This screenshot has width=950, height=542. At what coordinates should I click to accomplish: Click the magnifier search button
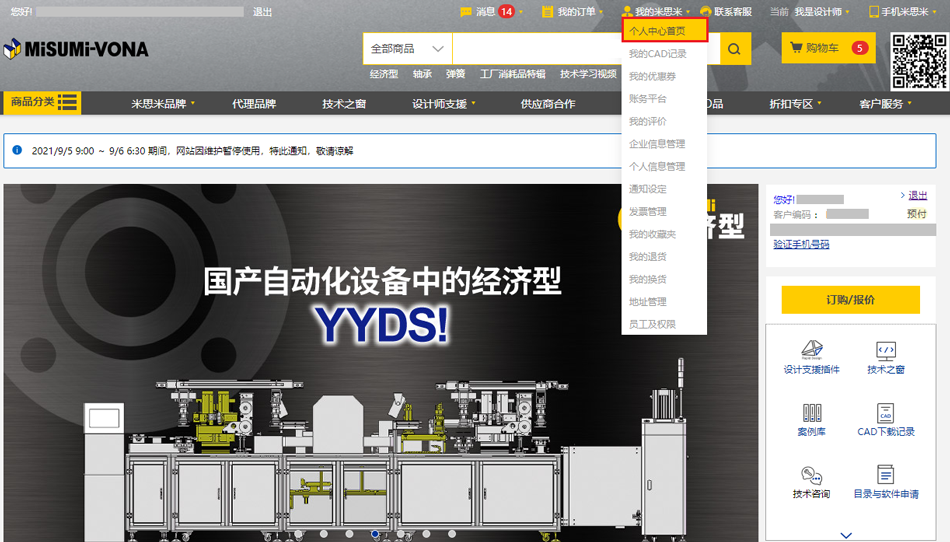point(734,49)
